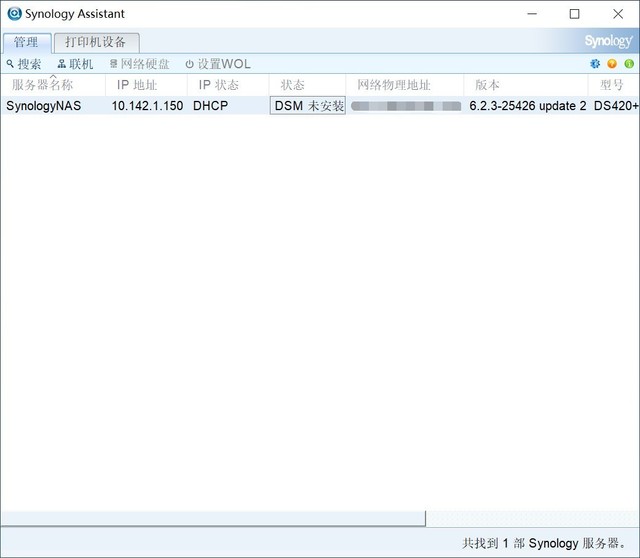
Task: Minimize the Synology Assistant window
Action: pyautogui.click(x=532, y=14)
